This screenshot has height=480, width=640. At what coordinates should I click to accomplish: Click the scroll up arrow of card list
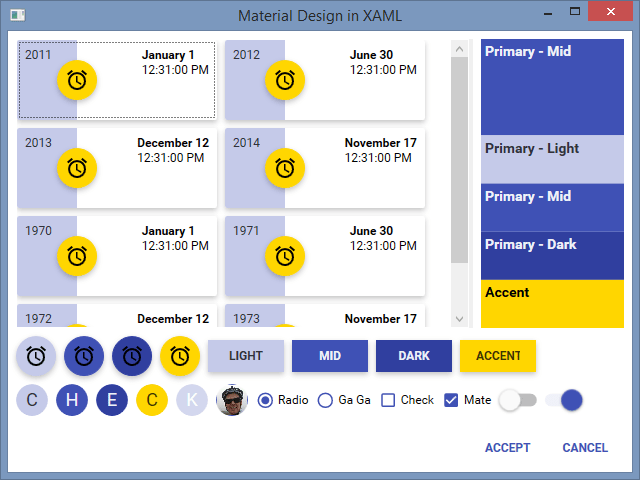(x=460, y=47)
